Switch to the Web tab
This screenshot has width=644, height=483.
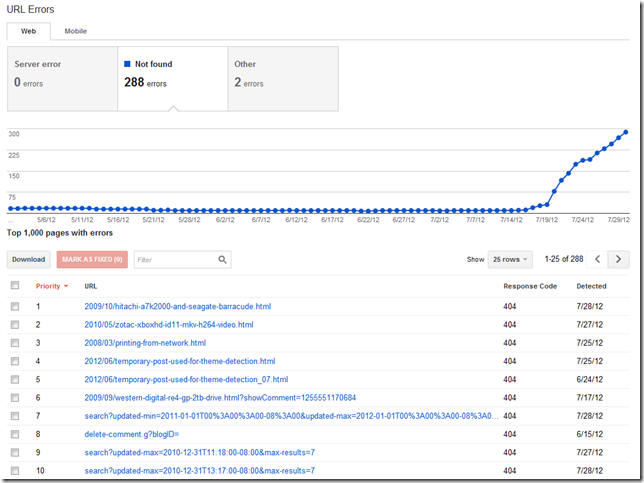pyautogui.click(x=28, y=31)
